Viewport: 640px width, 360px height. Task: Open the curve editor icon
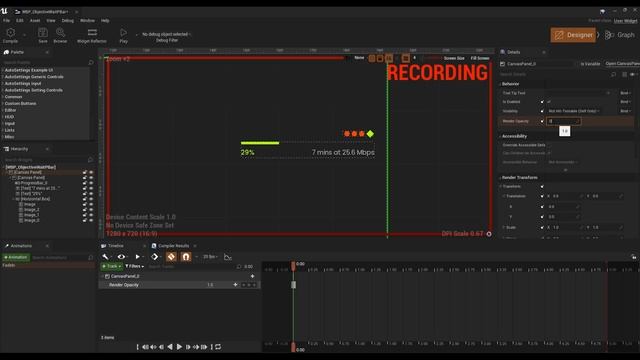(228, 257)
